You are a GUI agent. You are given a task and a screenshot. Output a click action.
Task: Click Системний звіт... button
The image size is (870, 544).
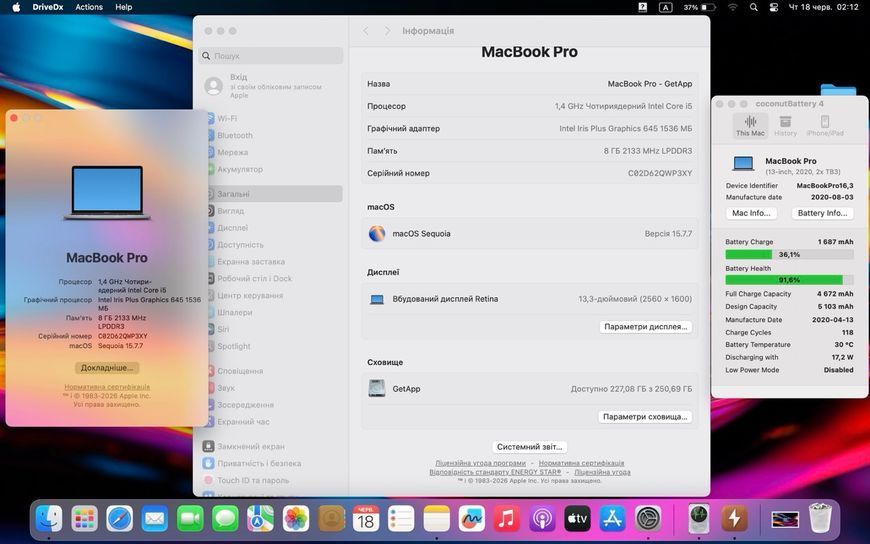[529, 447]
